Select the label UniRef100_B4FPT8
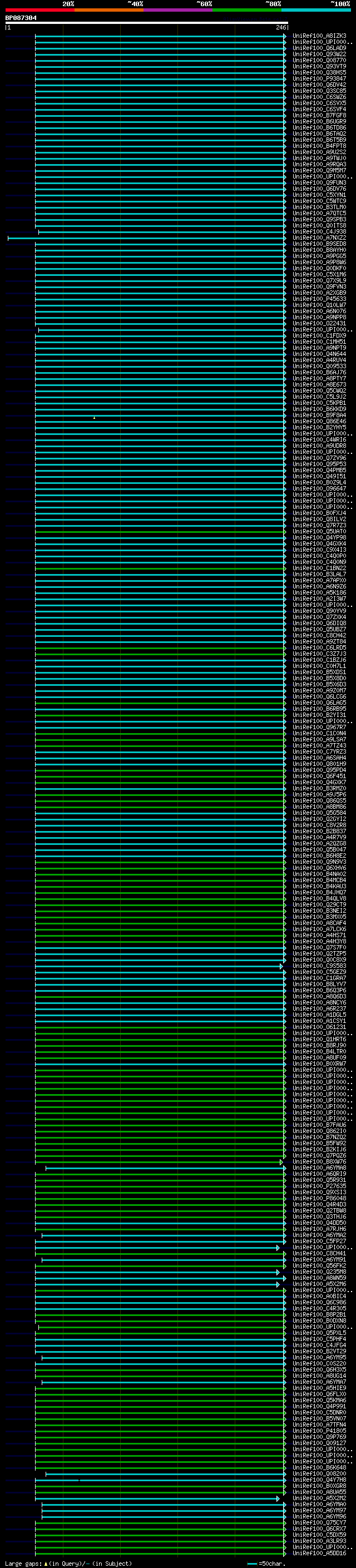 point(319,146)
